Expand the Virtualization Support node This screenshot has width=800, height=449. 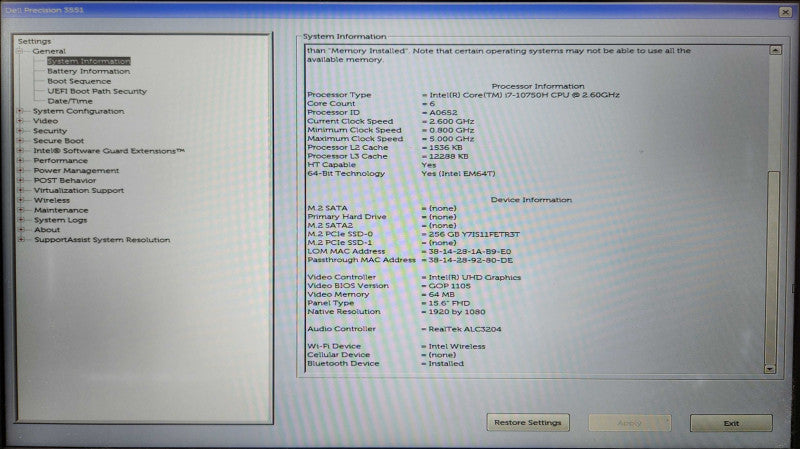click(20, 190)
